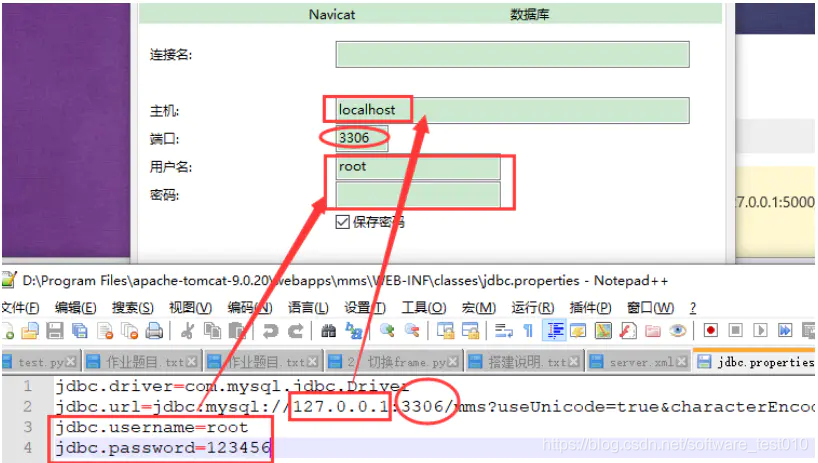818x463 pixels.
Task: Switch to the test.py tab
Action: 41,361
